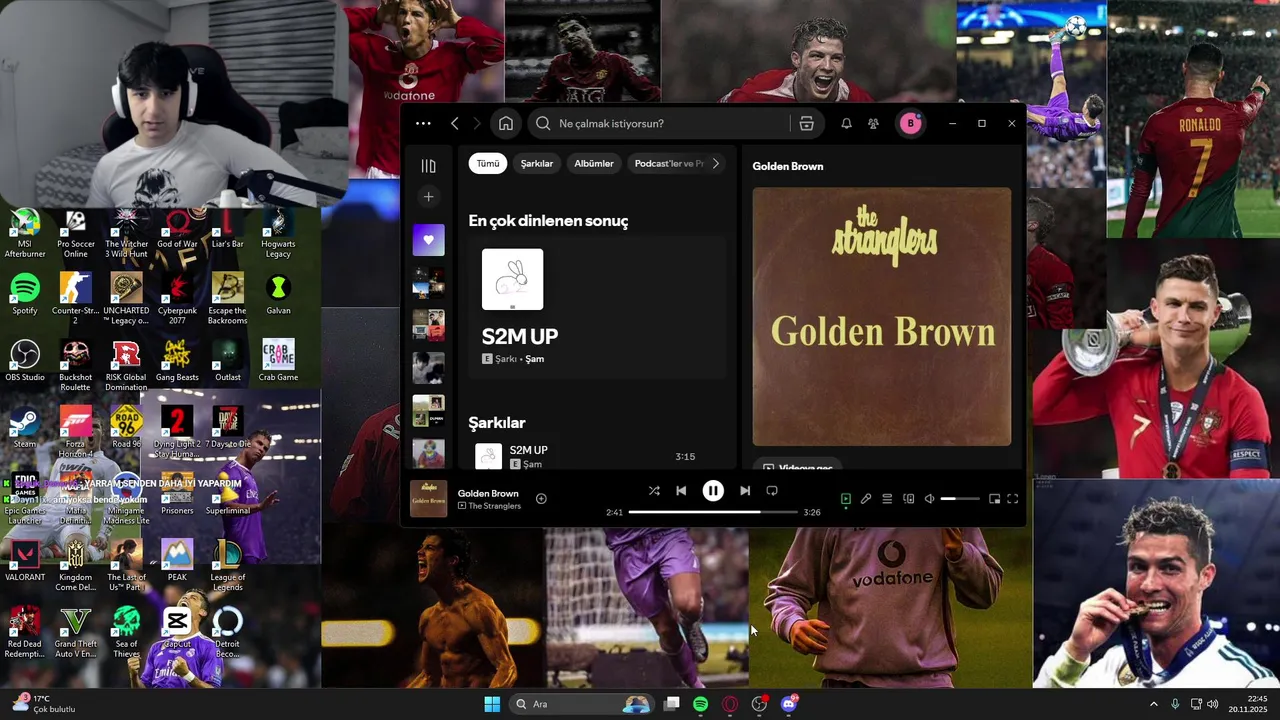The height and width of the screenshot is (720, 1280).
Task: Click the taskbar search box 'Ara'
Action: pyautogui.click(x=582, y=704)
